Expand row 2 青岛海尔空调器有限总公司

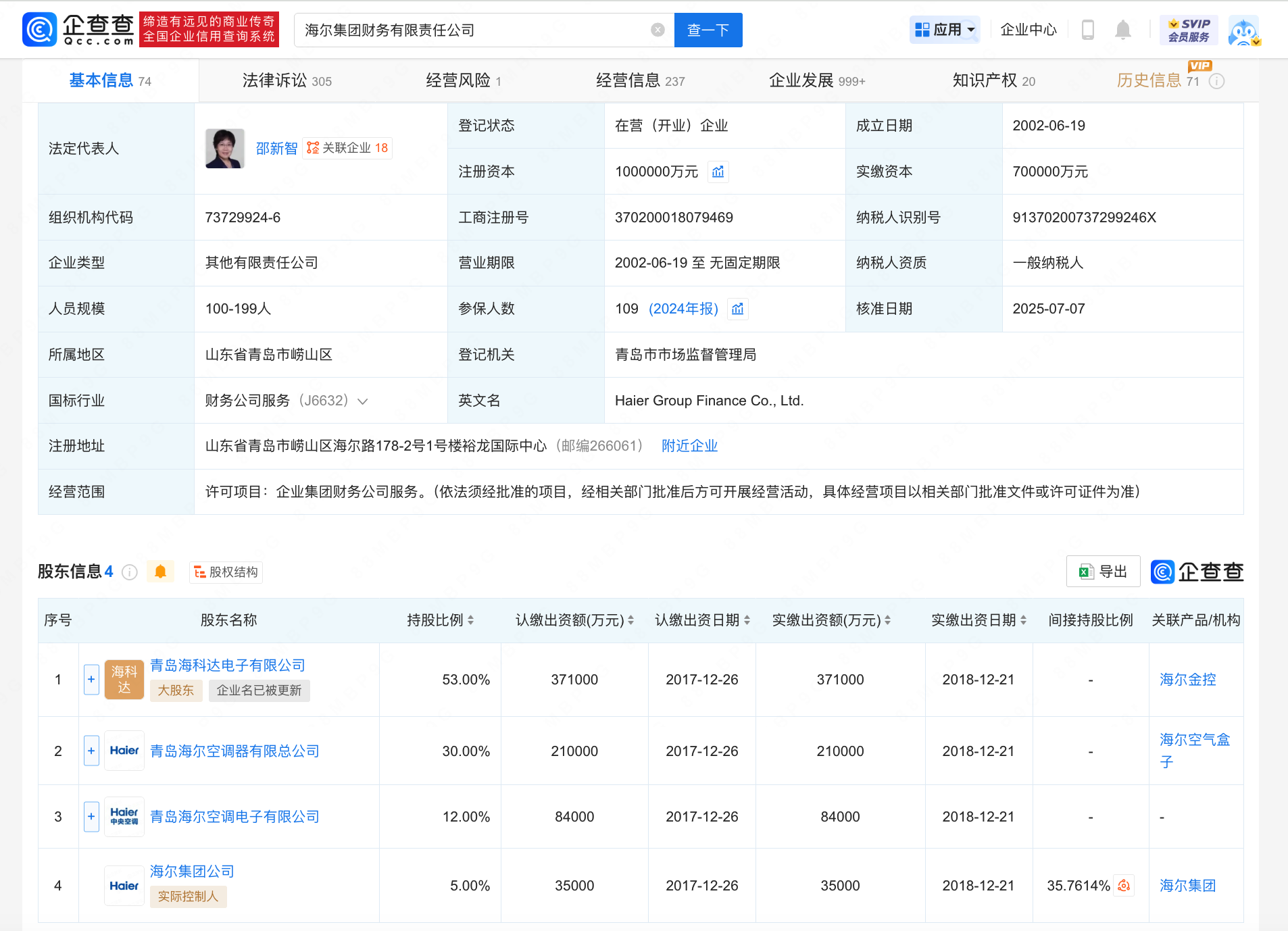[91, 751]
